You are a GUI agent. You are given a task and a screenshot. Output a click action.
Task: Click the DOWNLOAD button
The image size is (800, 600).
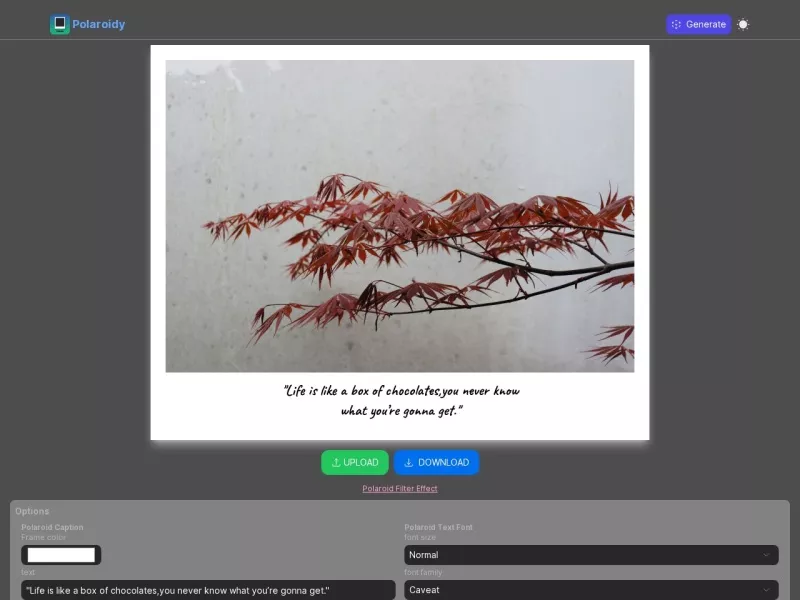coord(436,462)
